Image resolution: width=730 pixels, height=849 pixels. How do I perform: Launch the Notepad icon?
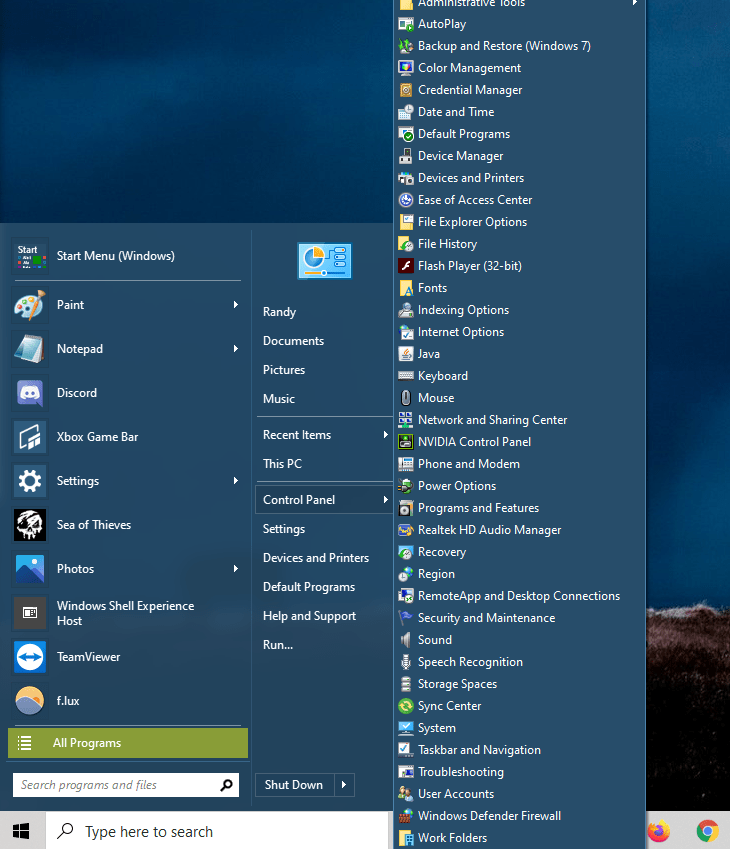tap(30, 349)
